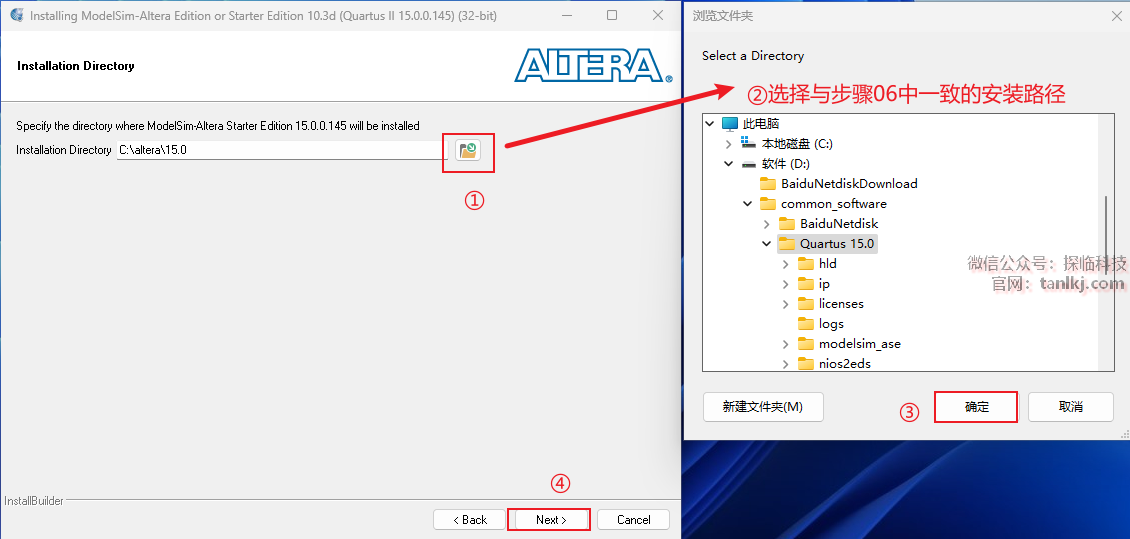Dismiss folder dialog with 取消
Image resolution: width=1130 pixels, height=539 pixels.
1071,407
